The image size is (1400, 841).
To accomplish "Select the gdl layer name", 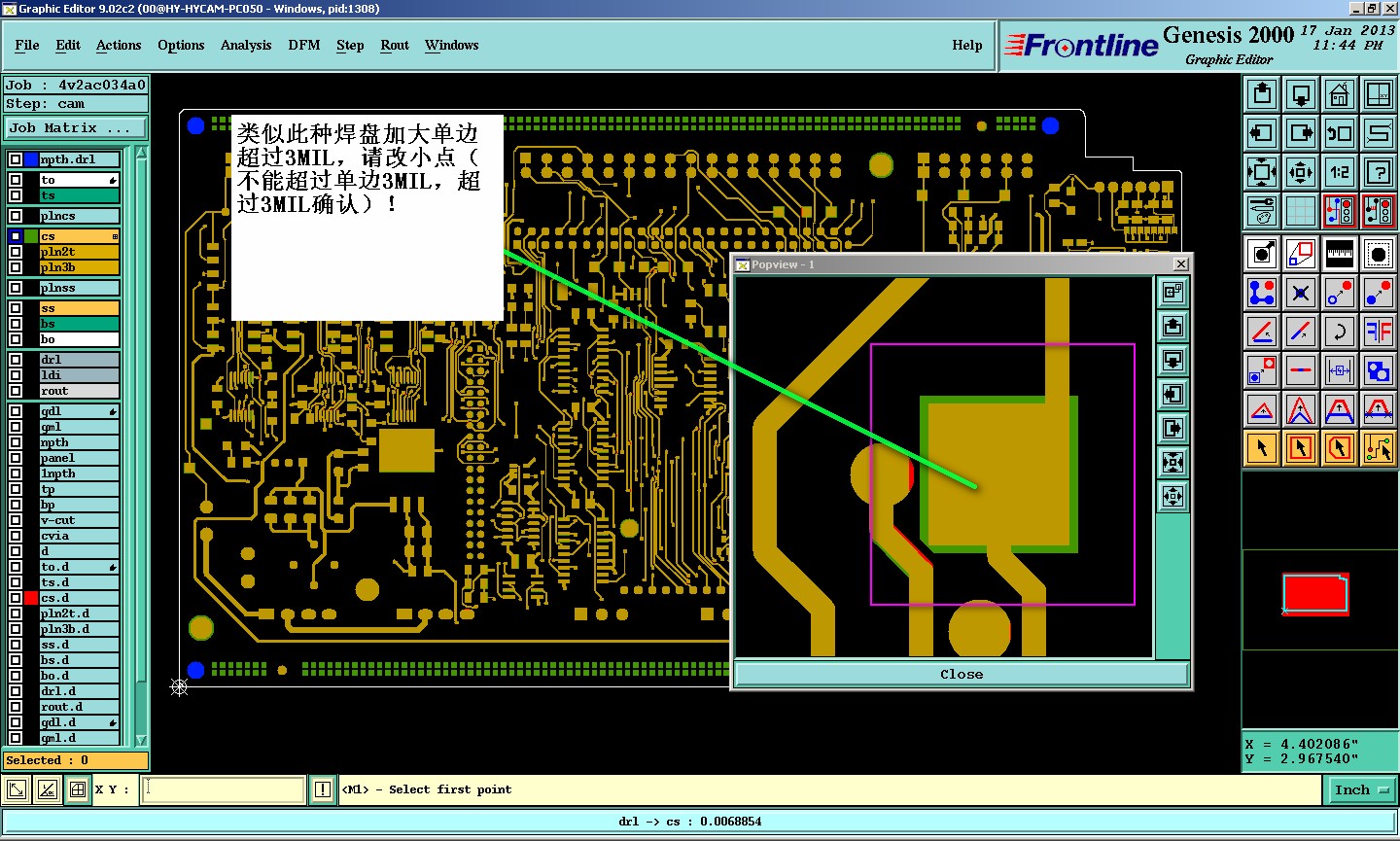I will click(80, 411).
